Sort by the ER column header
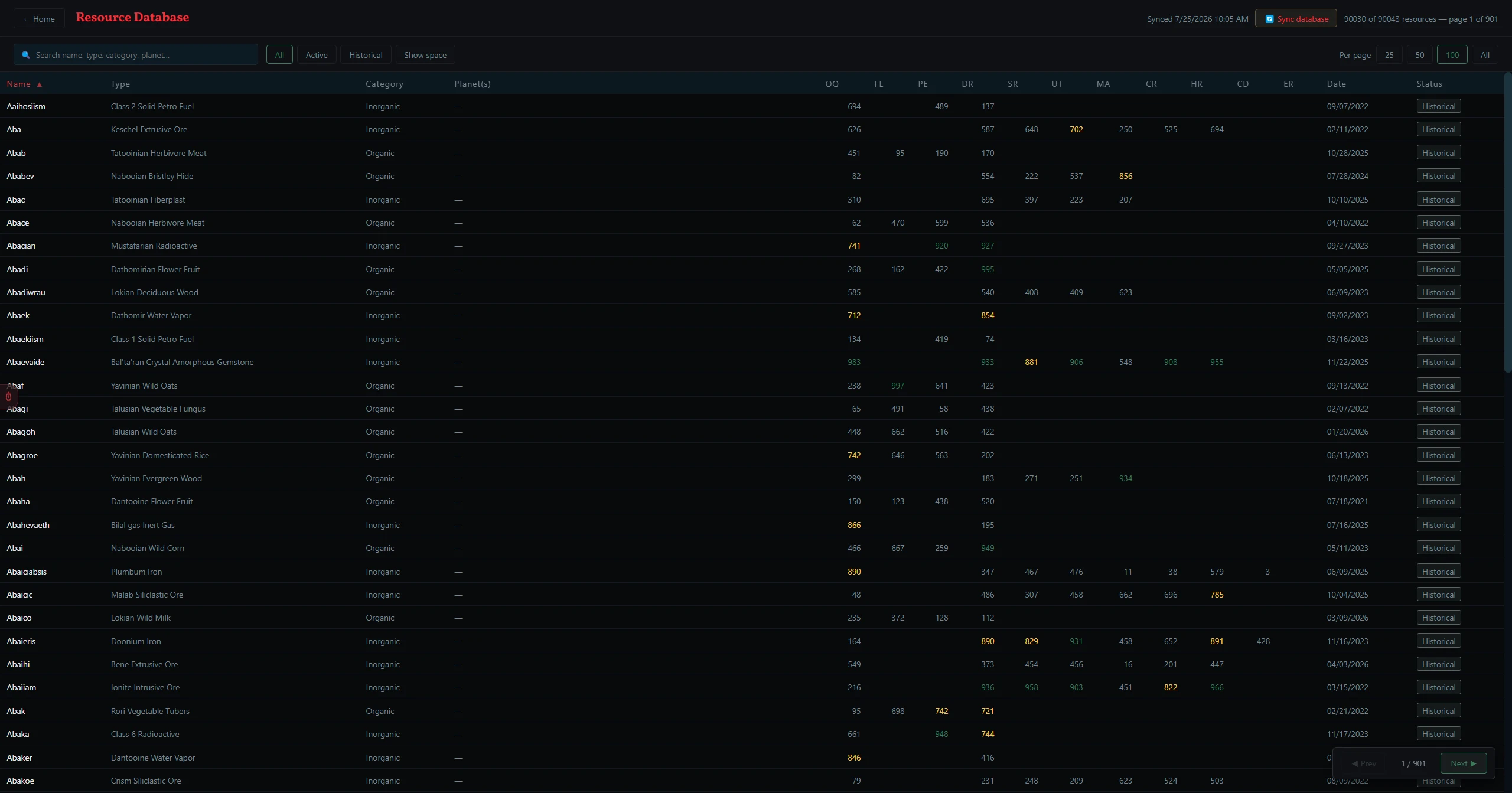 click(x=1288, y=84)
